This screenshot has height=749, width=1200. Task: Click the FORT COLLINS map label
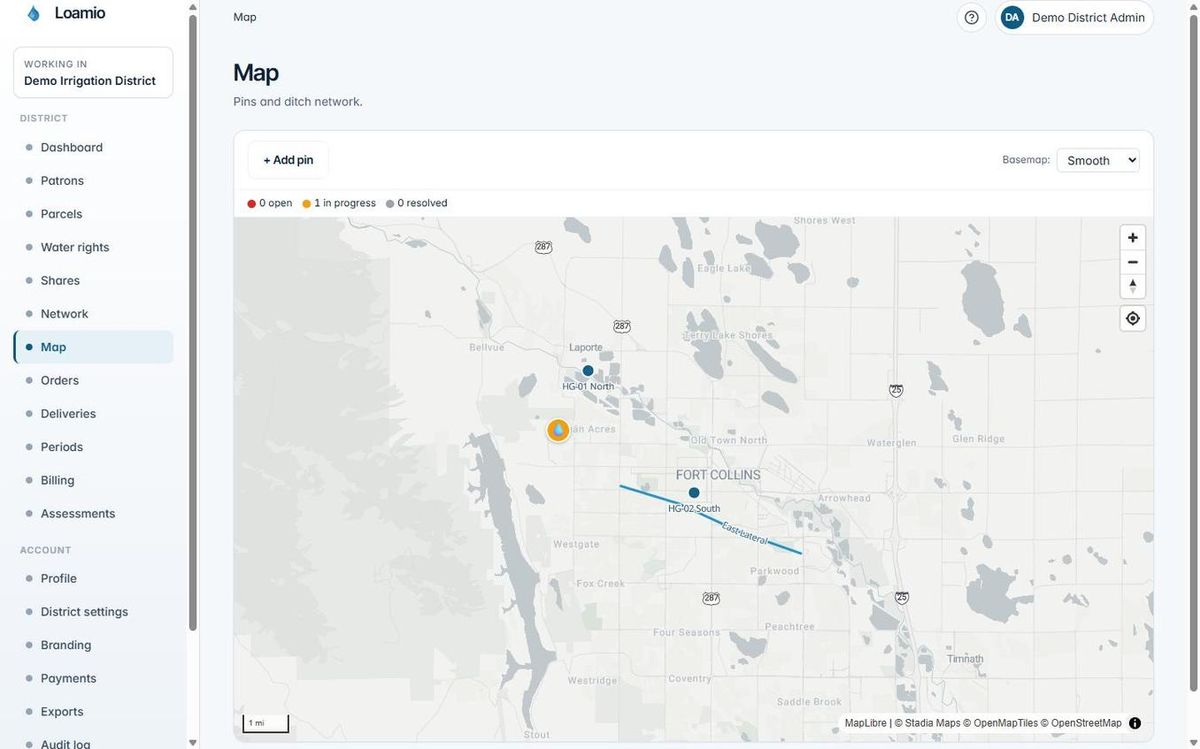718,475
